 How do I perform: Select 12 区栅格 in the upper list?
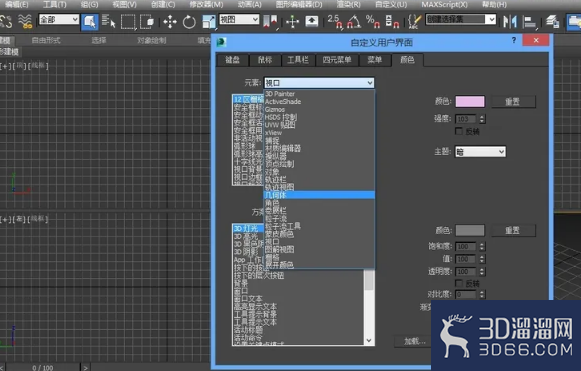(x=248, y=99)
